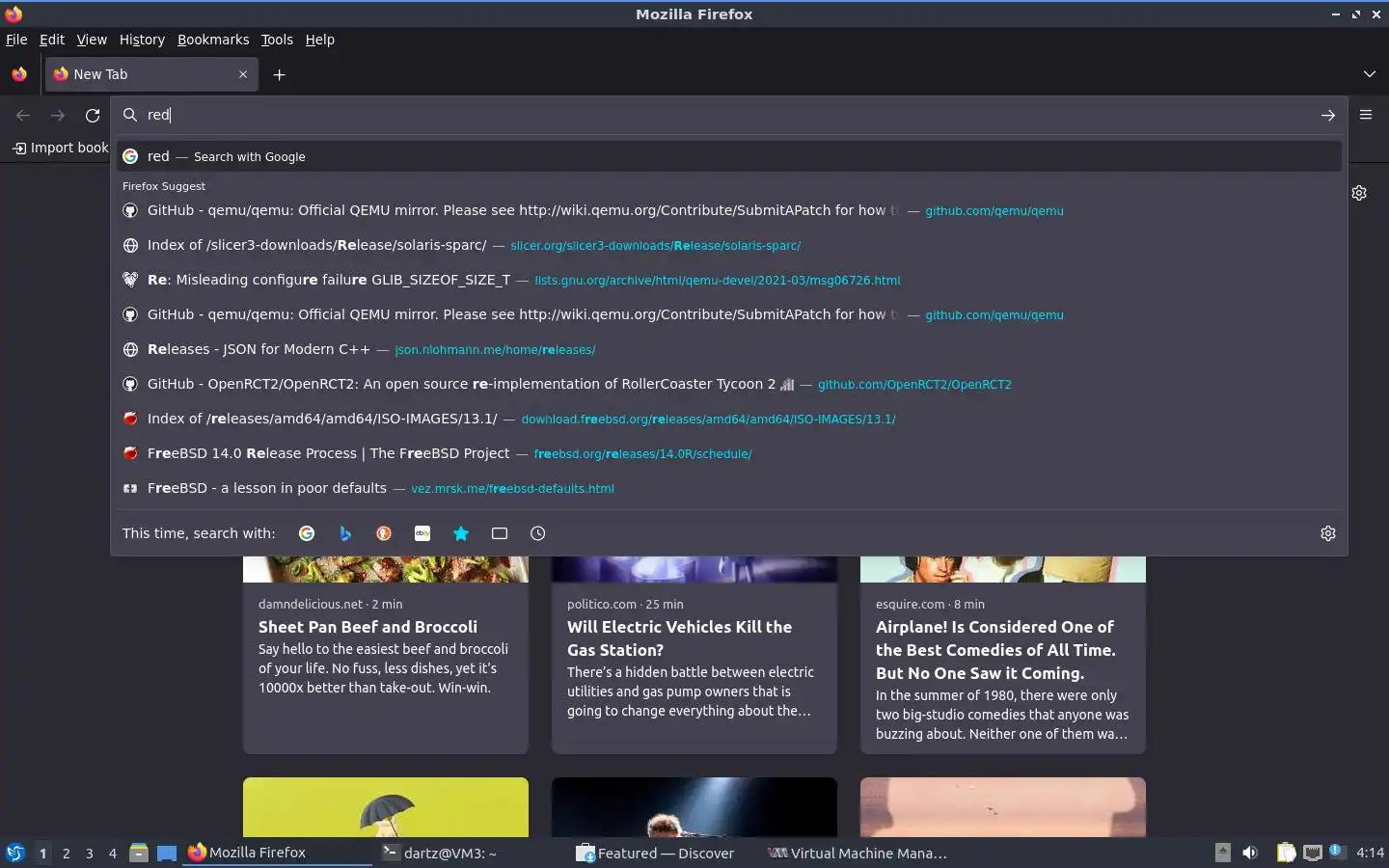Viewport: 1389px width, 868px height.
Task: Switch to virtual desktop 2
Action: (x=66, y=853)
